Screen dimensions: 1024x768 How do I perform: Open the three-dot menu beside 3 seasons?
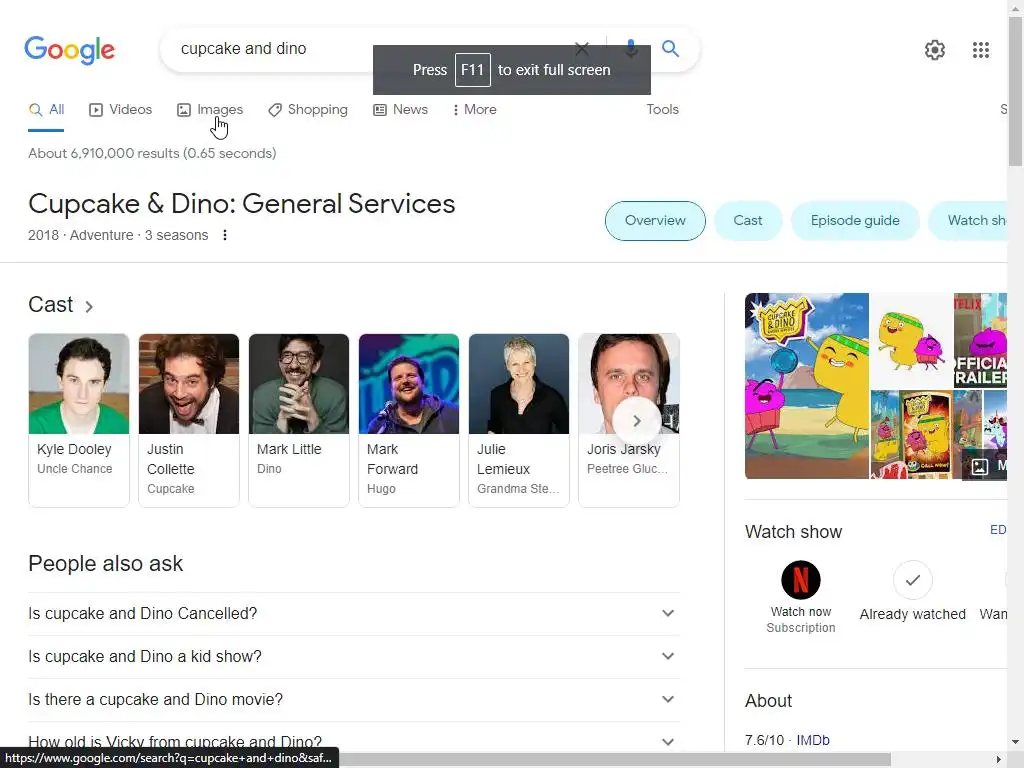pos(225,235)
